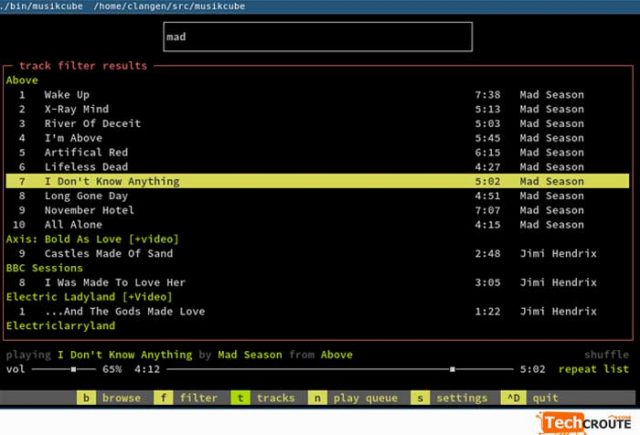This screenshot has height=435, width=640.
Task: Select track "Lifeless Dead"
Action: tap(318, 167)
